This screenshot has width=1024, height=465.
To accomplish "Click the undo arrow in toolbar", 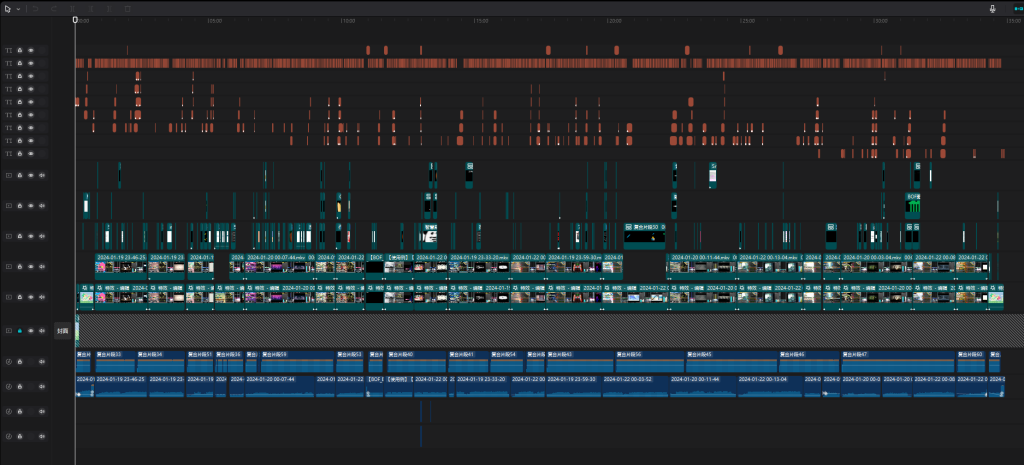I will coord(37,9).
